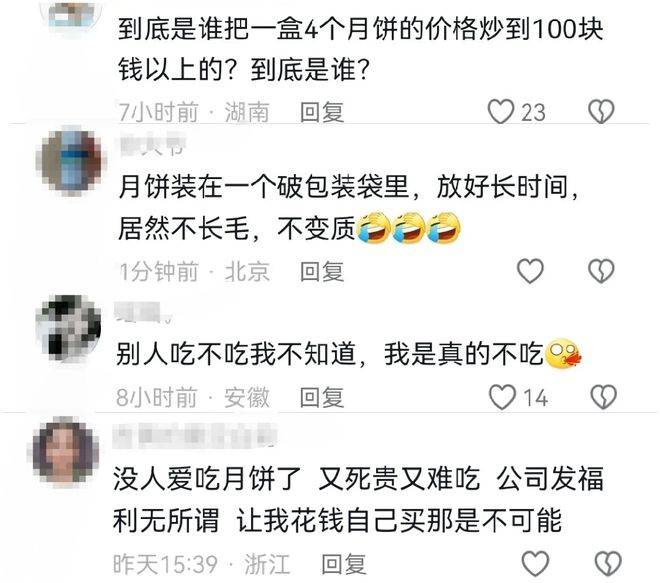
Task: Like the Anhui comment with 14 likes
Action: pyautogui.click(x=502, y=397)
